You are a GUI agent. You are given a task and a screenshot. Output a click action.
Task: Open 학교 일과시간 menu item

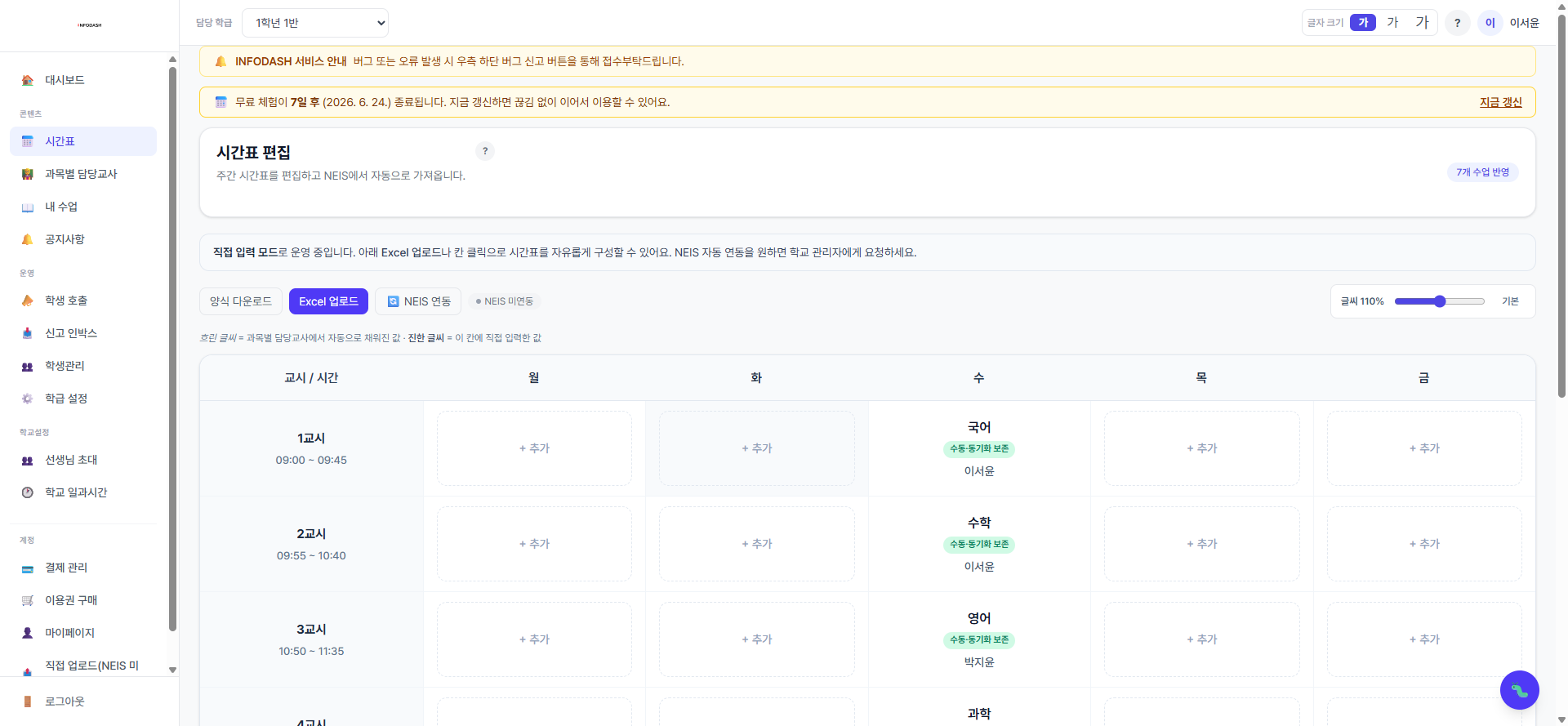[x=83, y=492]
